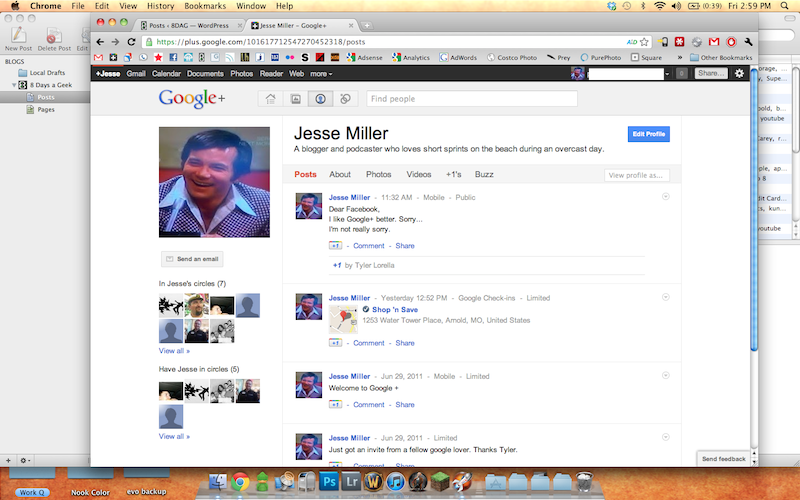
Task: Open the Gmail link in Google bar
Action: coord(136,73)
